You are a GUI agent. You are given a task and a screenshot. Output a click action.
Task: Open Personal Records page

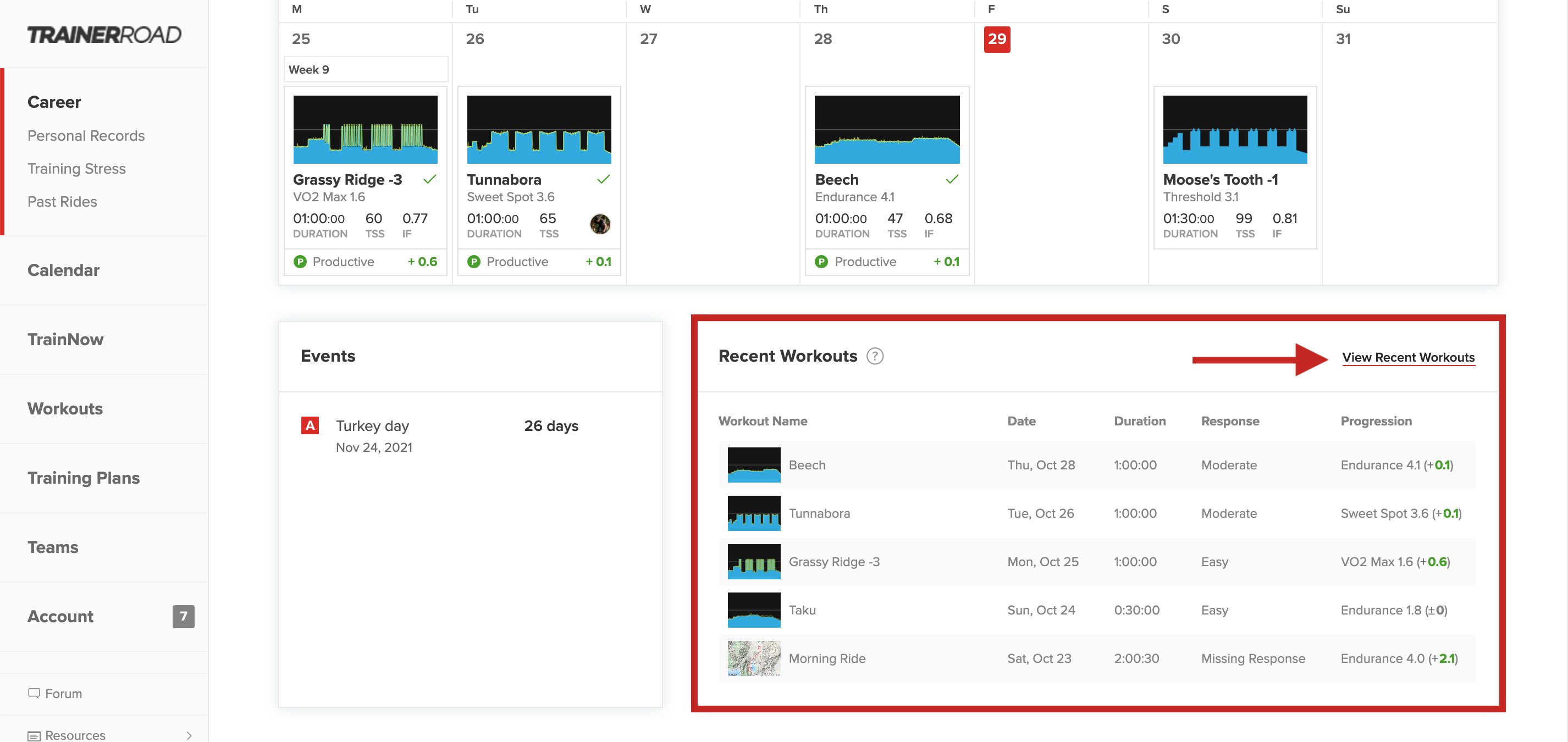click(86, 135)
